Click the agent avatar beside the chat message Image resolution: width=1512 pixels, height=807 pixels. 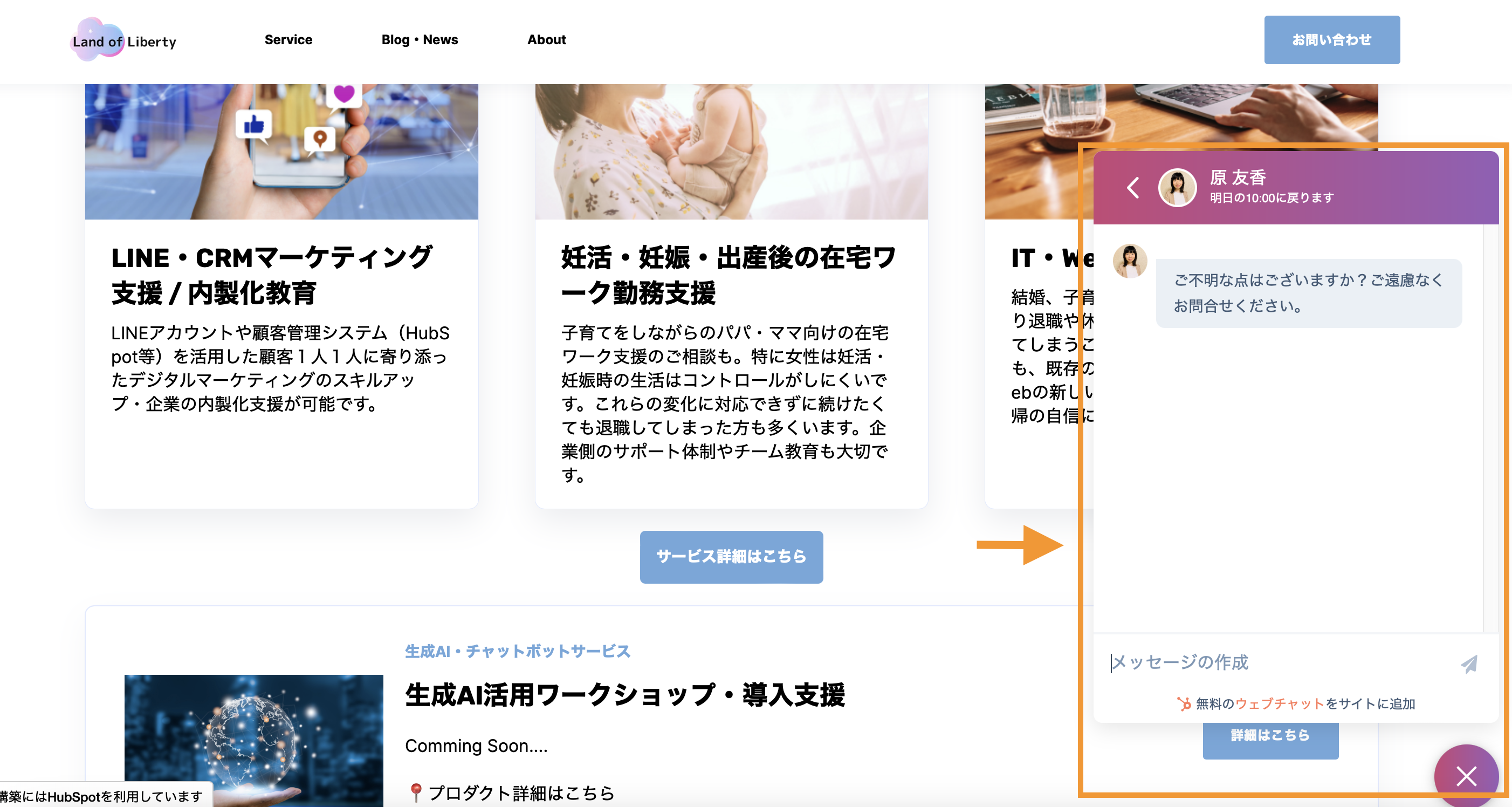click(x=1130, y=262)
